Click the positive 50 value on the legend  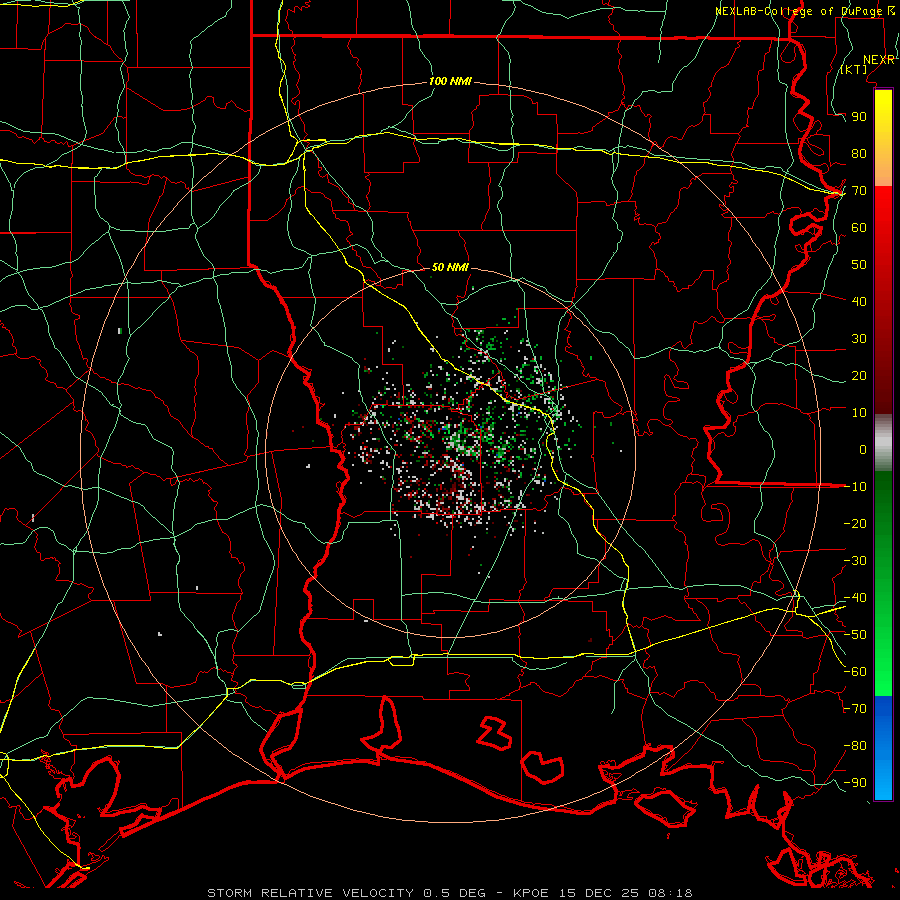pyautogui.click(x=859, y=265)
